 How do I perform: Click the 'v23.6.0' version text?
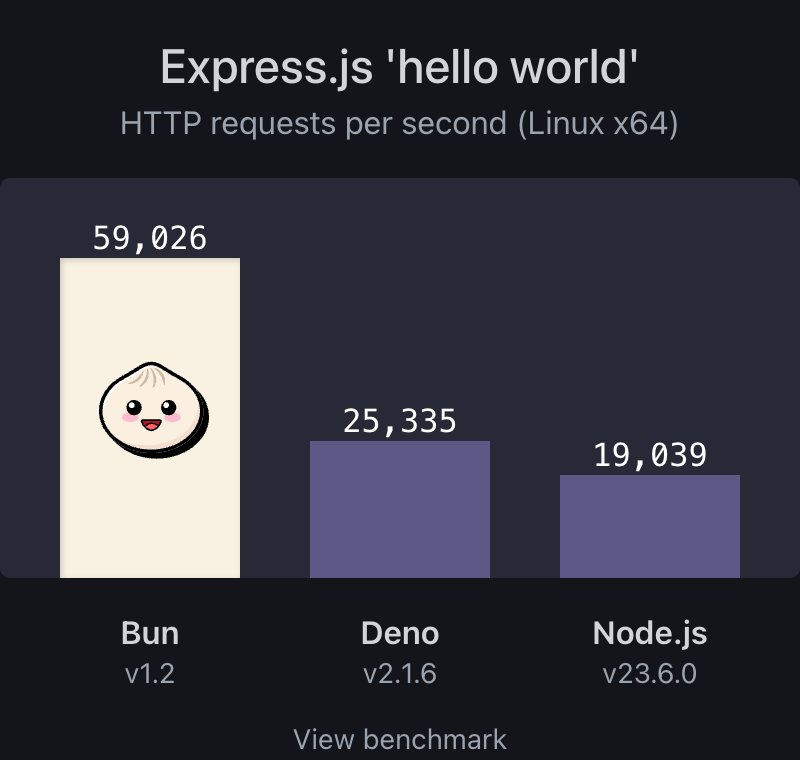coord(650,673)
